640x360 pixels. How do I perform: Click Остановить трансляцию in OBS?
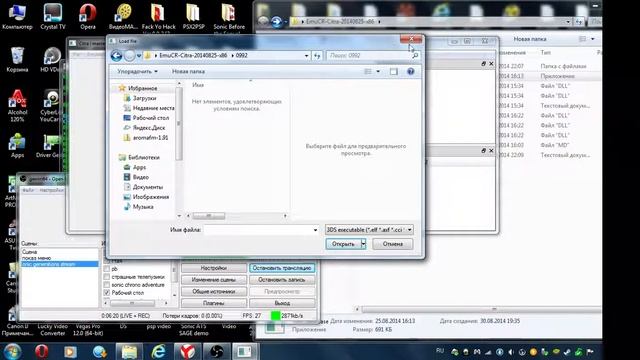(x=282, y=268)
